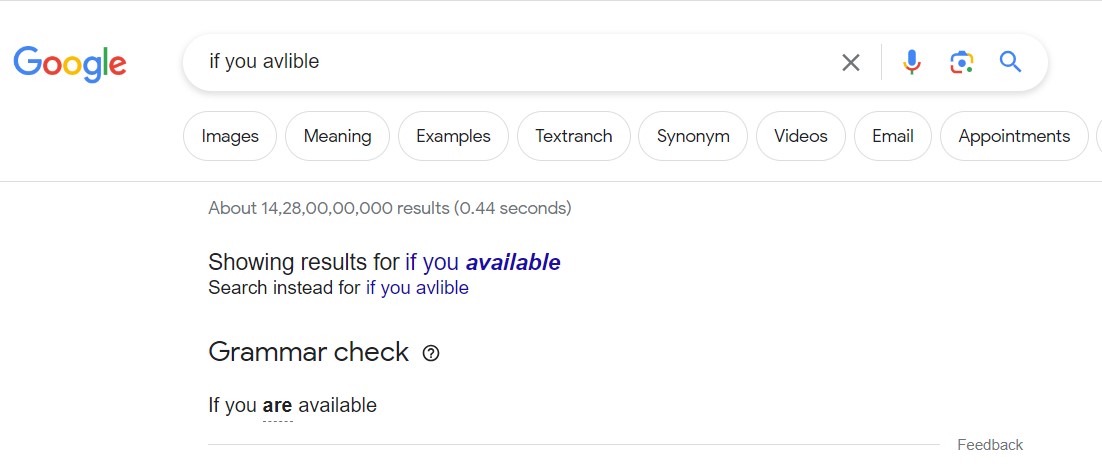Click the help icon beside Grammar check

coord(431,353)
